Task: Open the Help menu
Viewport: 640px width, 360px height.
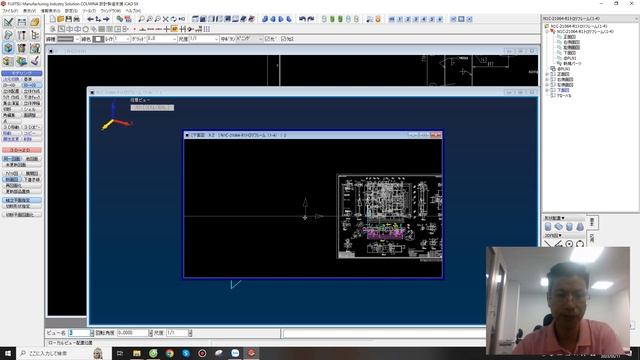Action: pos(133,11)
